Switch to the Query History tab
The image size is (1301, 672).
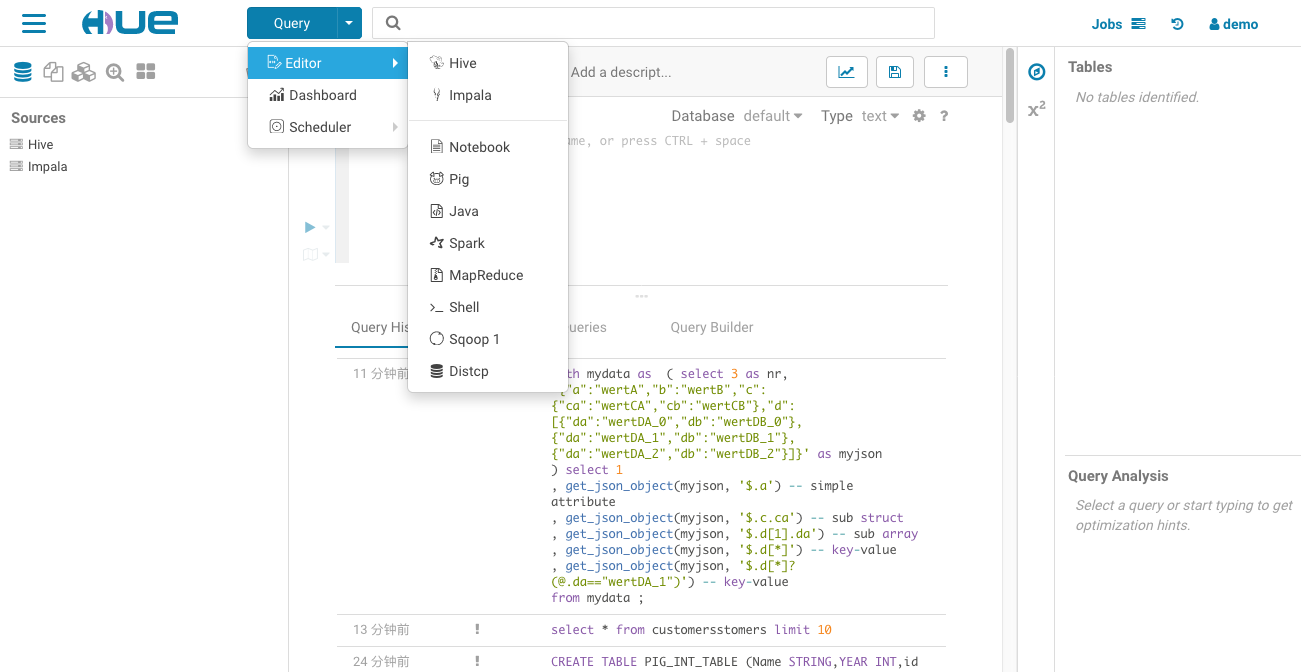[380, 327]
